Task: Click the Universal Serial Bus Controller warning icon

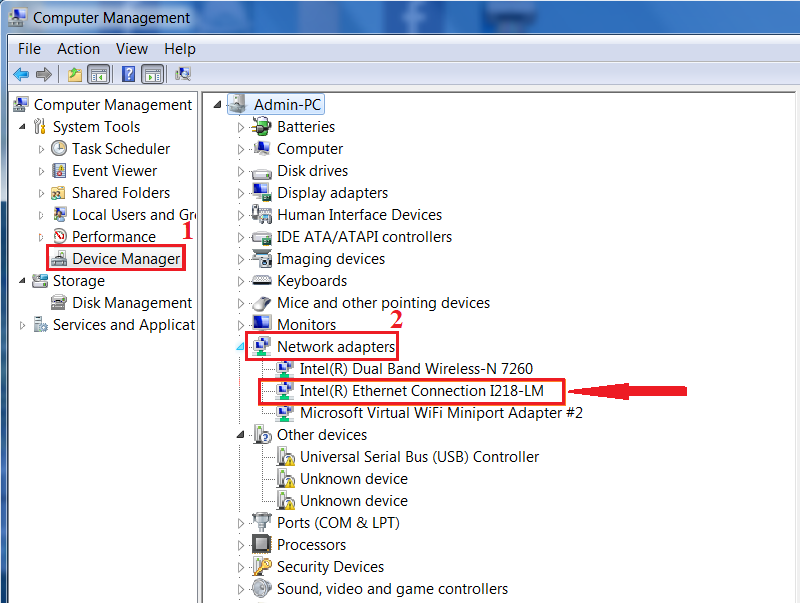Action: (286, 457)
